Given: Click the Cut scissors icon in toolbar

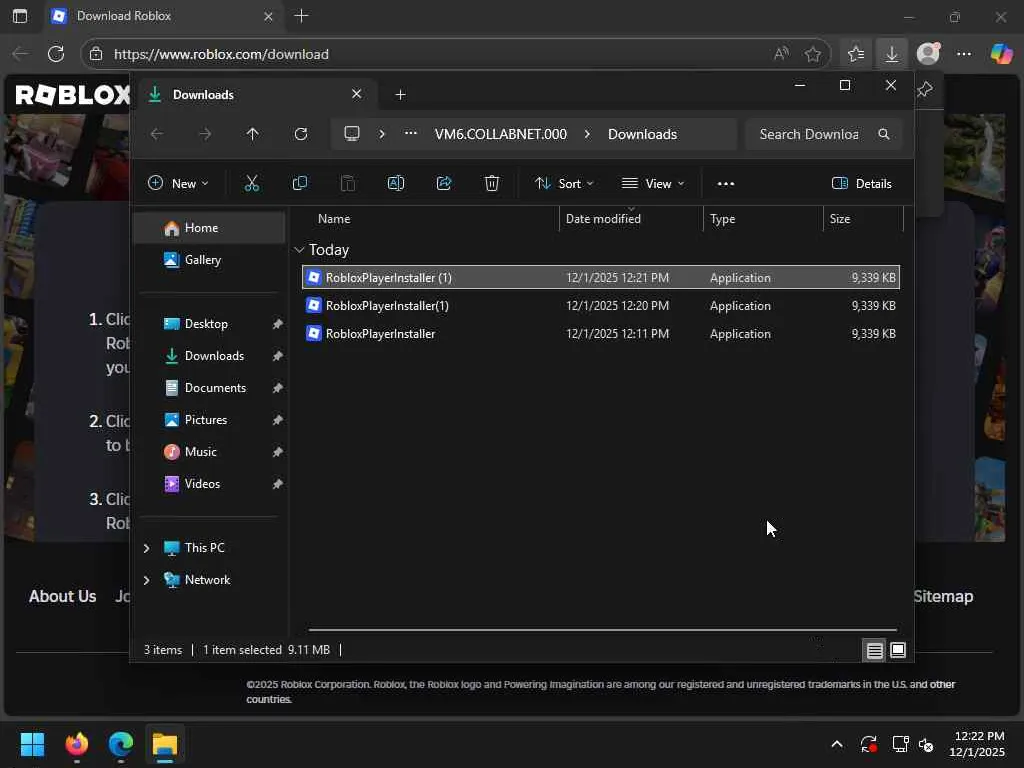Looking at the screenshot, I should pyautogui.click(x=251, y=183).
